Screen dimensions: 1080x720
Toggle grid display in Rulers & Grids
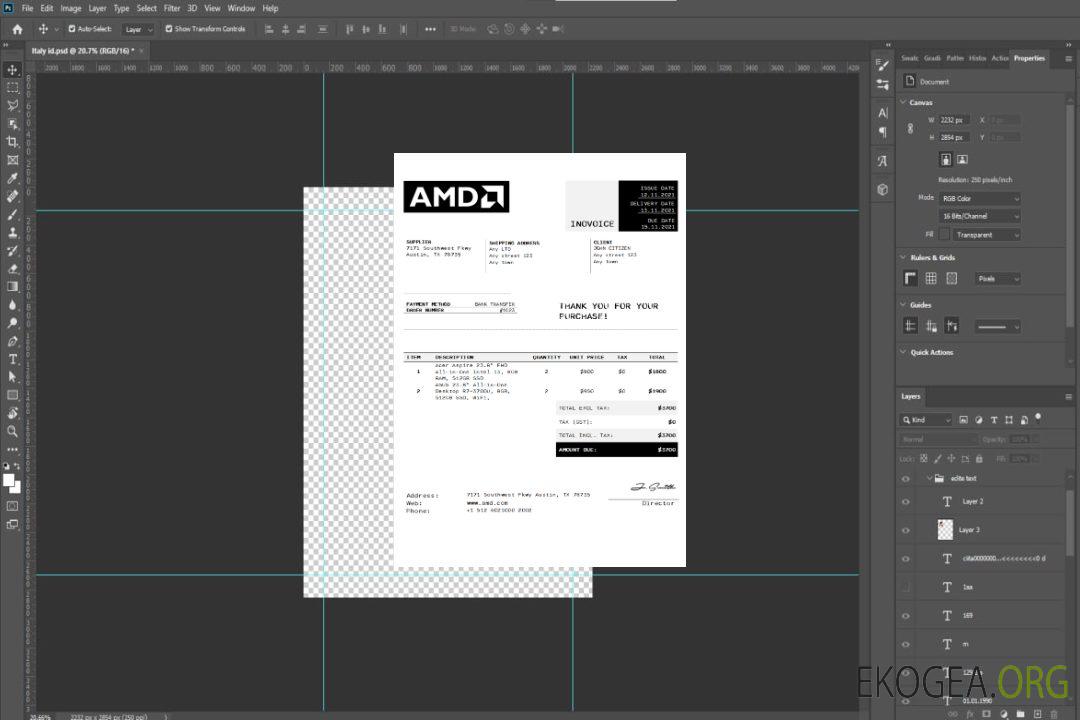(x=931, y=278)
